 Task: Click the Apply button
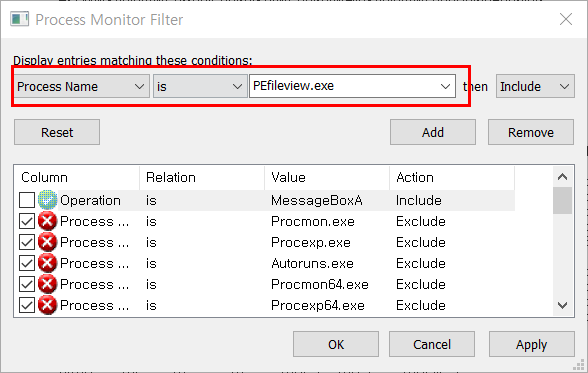pyautogui.click(x=531, y=344)
